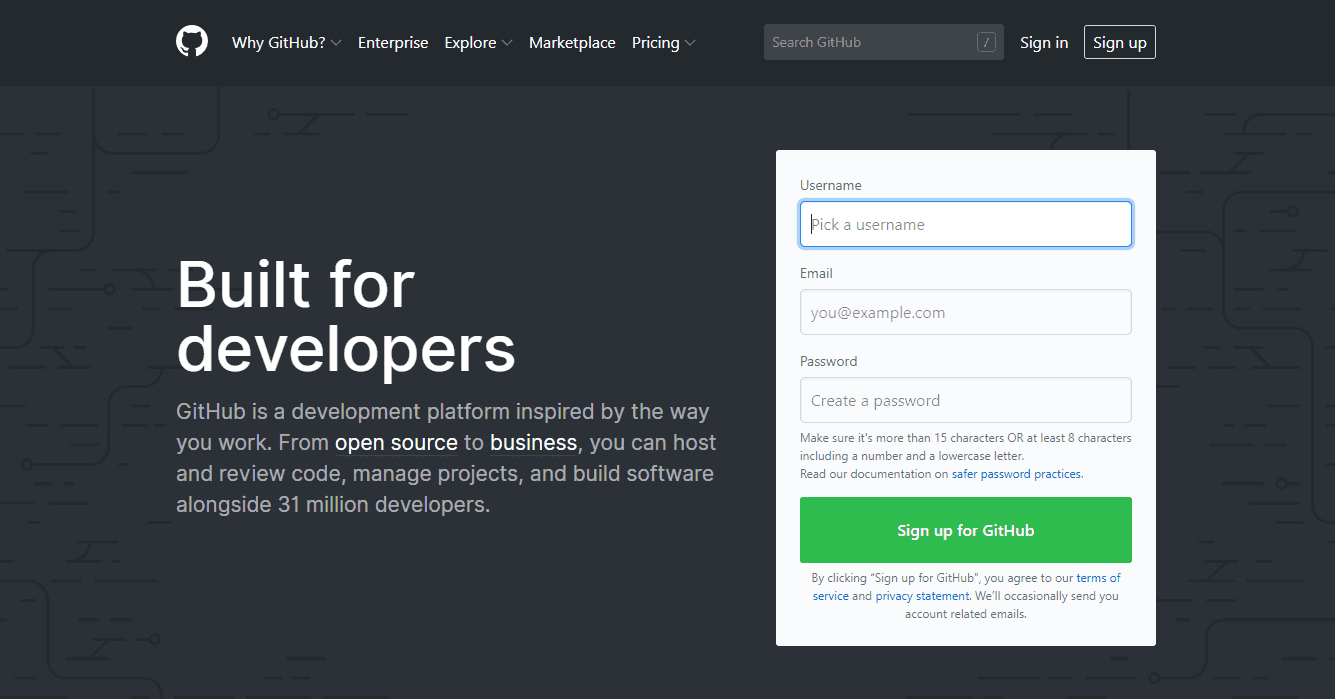The width and height of the screenshot is (1335, 699).
Task: Click the GitHub Octocat logo
Action: [192, 42]
